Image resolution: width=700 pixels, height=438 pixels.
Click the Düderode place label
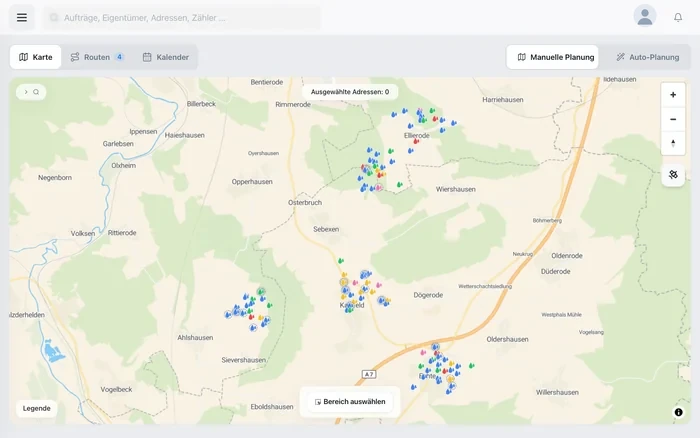555,271
